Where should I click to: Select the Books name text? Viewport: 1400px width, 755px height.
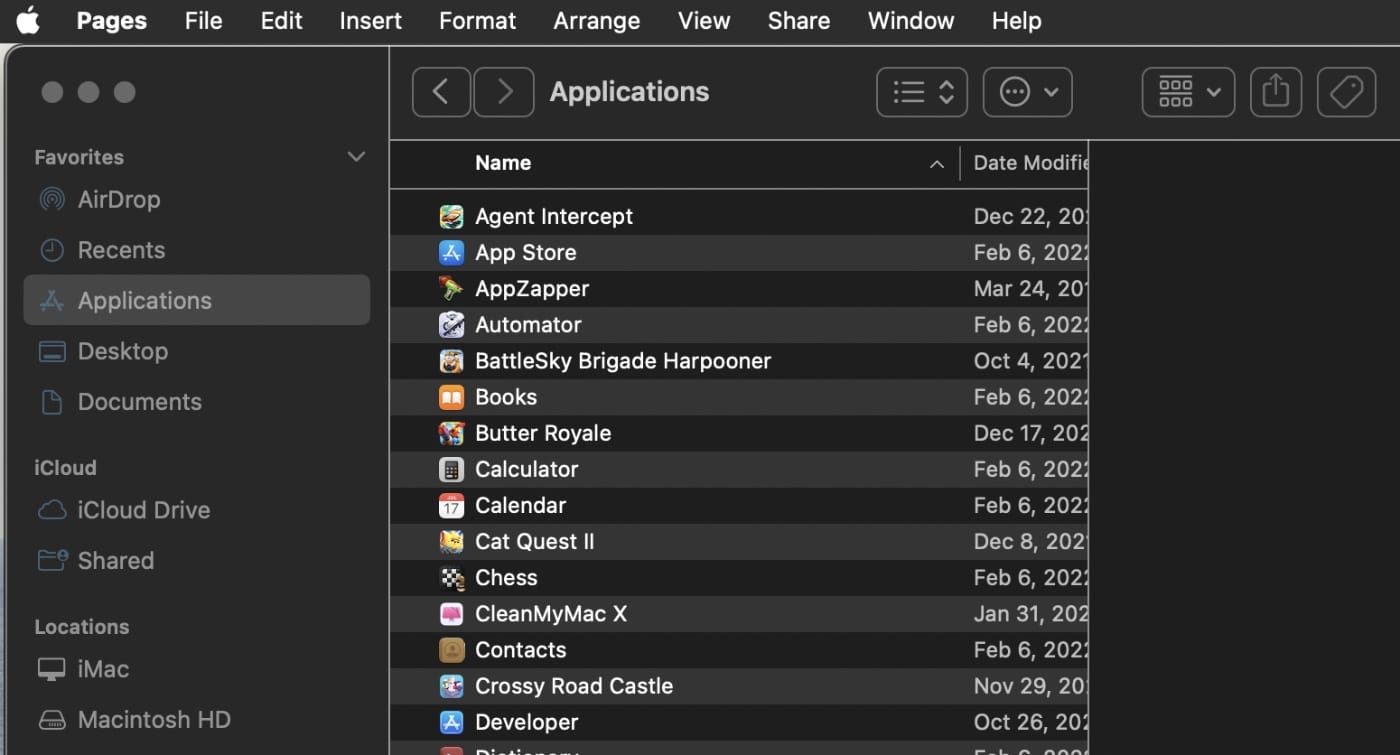506,397
